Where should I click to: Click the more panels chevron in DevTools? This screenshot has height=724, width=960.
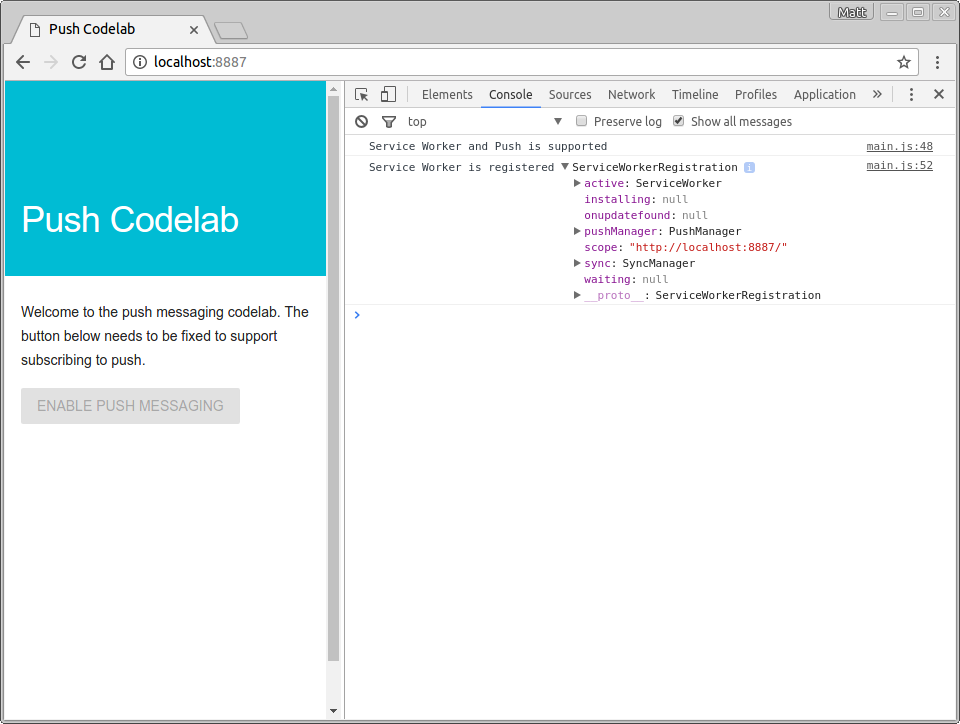coord(878,93)
